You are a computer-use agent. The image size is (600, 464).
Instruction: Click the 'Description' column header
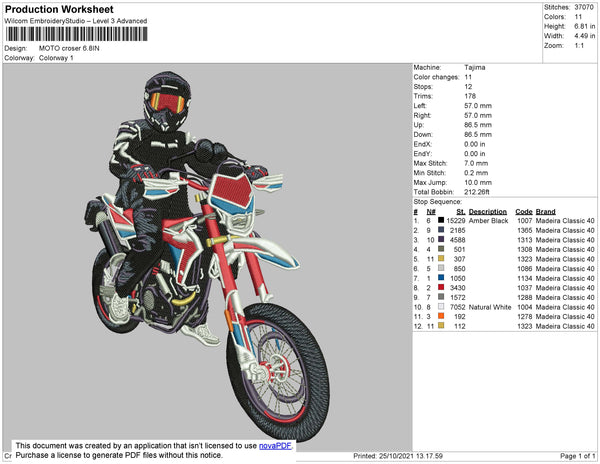pos(488,212)
